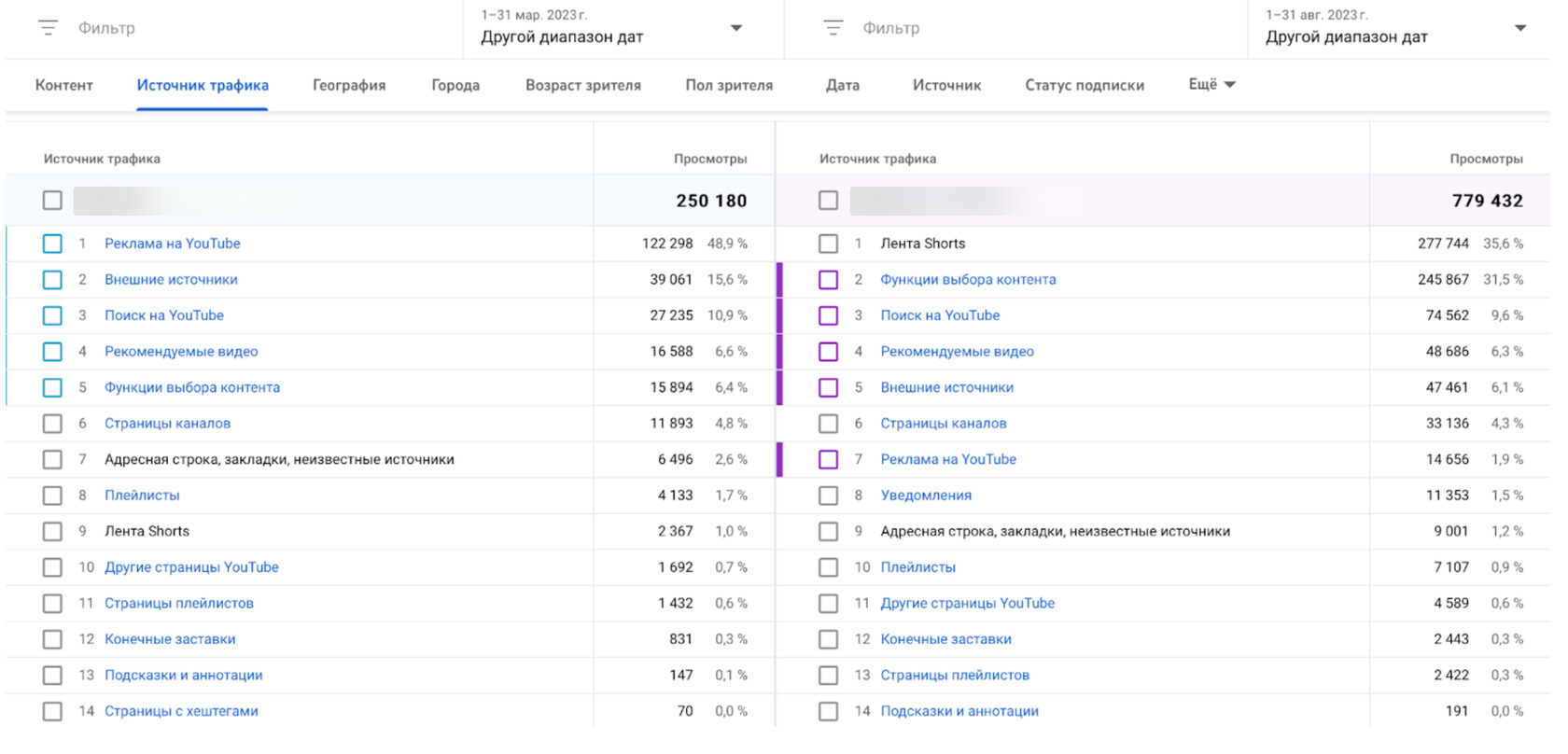
Task: Click left Адресная строка, закладки row text
Action: (x=279, y=459)
